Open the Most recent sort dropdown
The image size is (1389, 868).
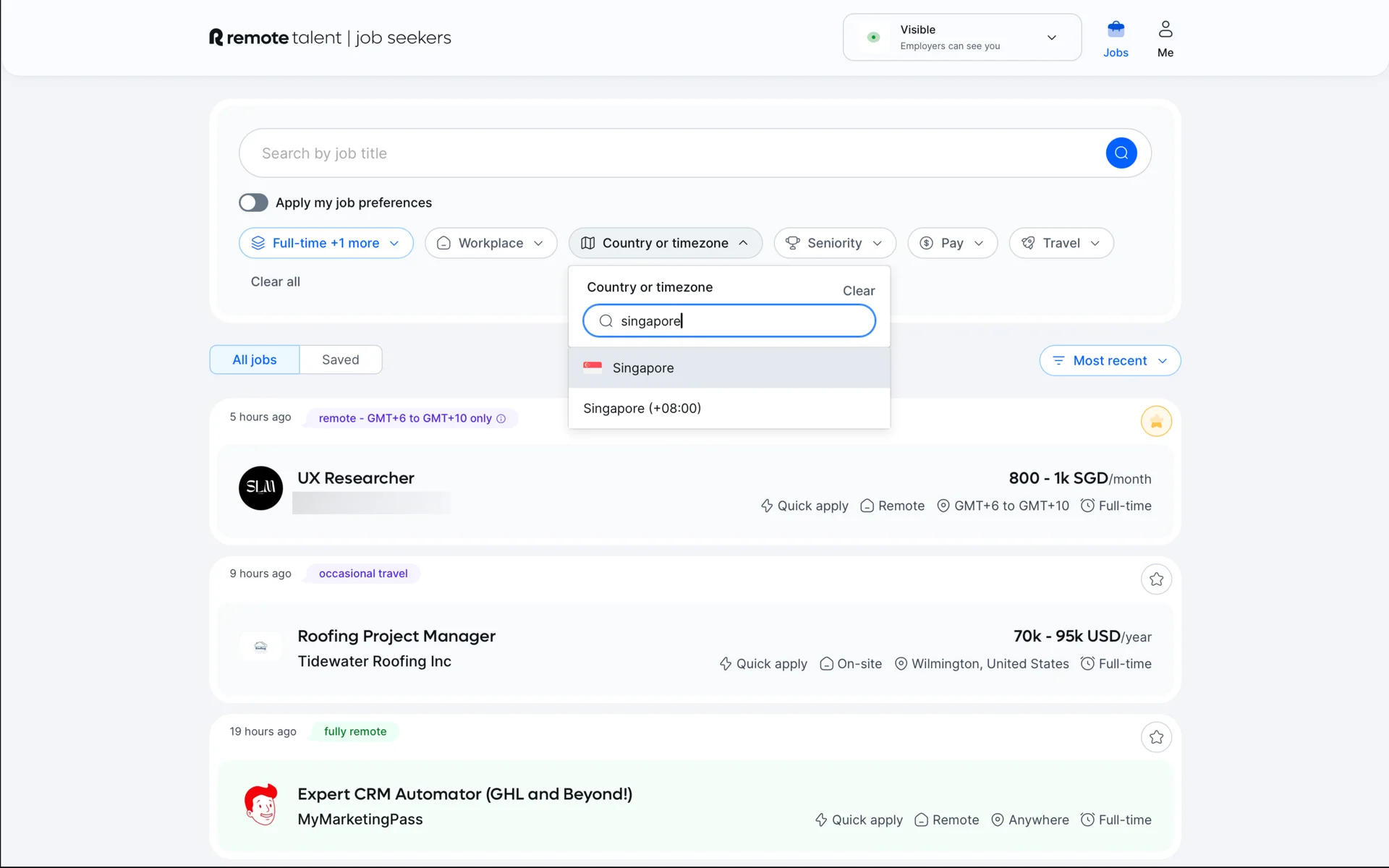(x=1110, y=361)
